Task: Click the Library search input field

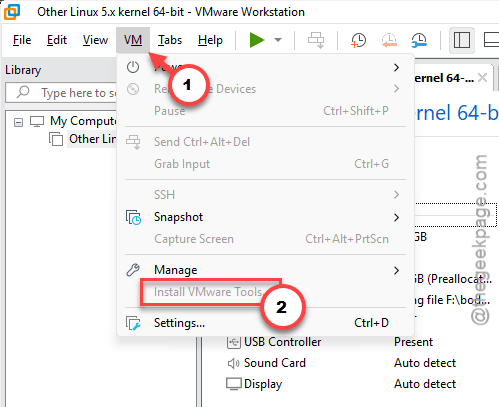Action: [62, 93]
